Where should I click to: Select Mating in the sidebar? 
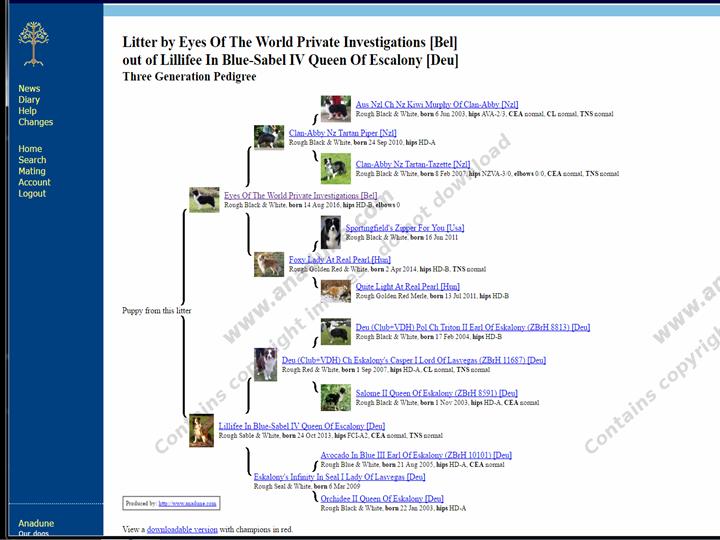pos(32,171)
